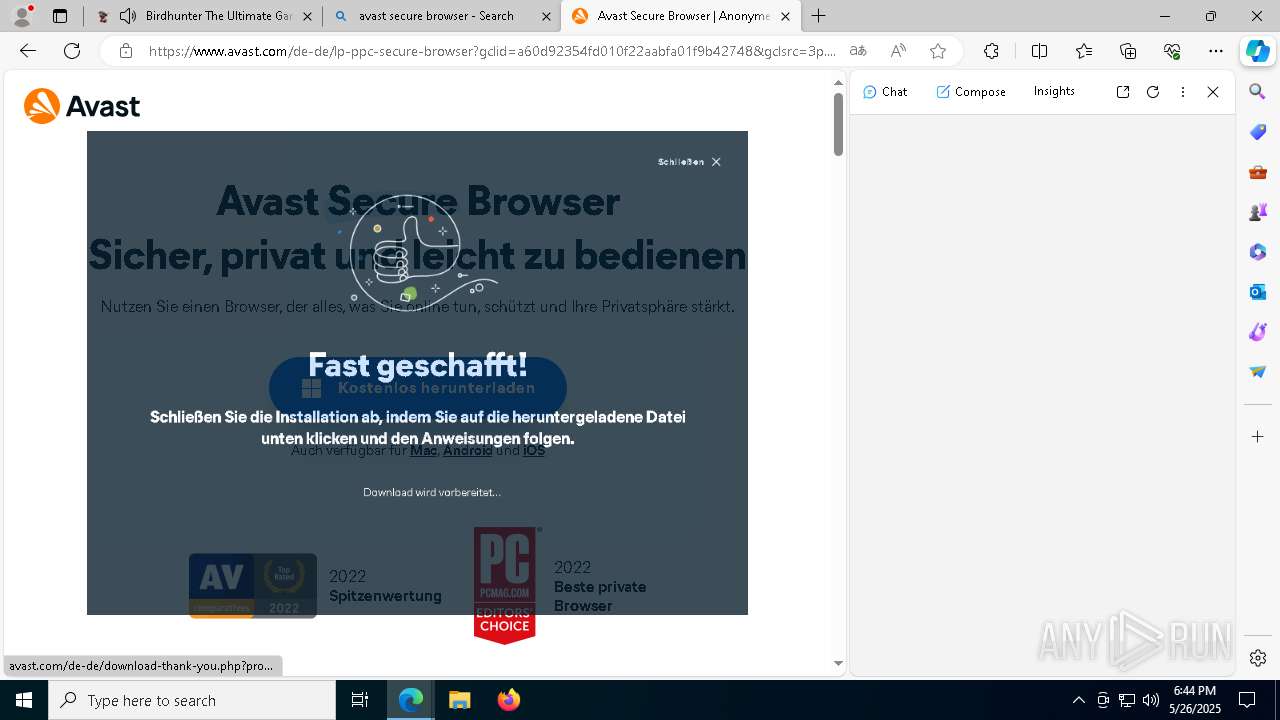Open Collections panel
This screenshot has height=720, width=1280.
click(x=1128, y=51)
